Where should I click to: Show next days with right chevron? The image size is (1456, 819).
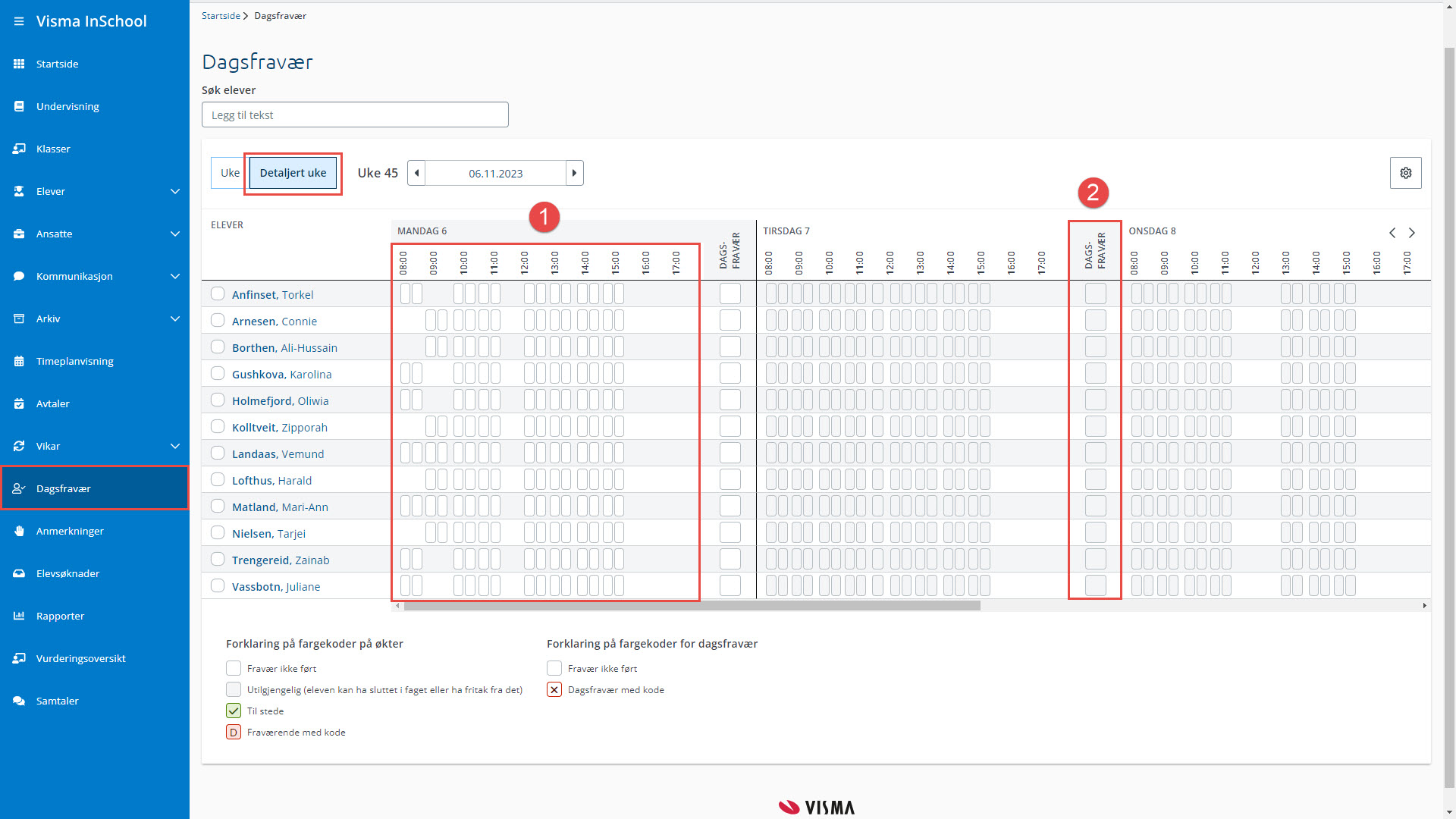(1412, 233)
